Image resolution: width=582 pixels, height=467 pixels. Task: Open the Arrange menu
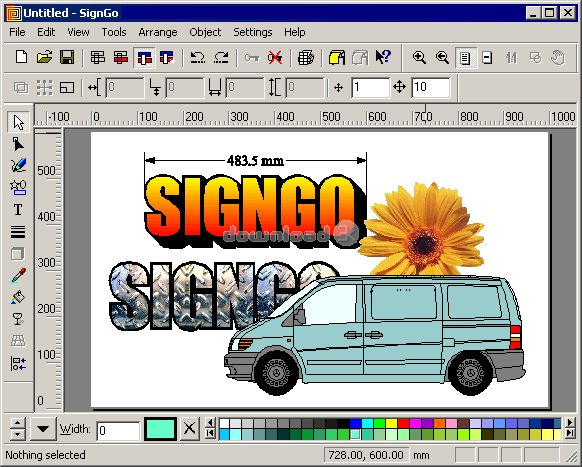click(x=158, y=32)
